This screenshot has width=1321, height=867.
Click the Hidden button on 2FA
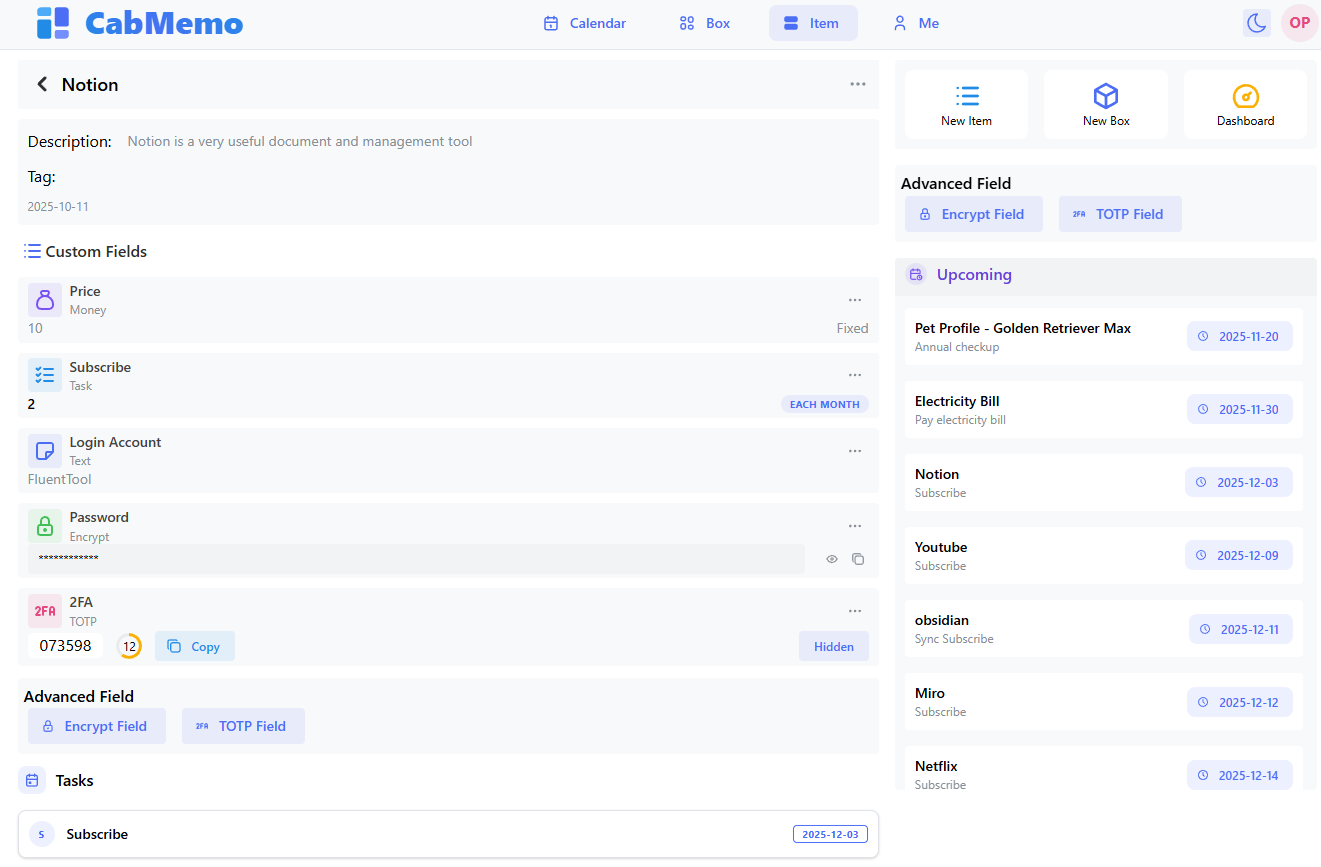[834, 646]
